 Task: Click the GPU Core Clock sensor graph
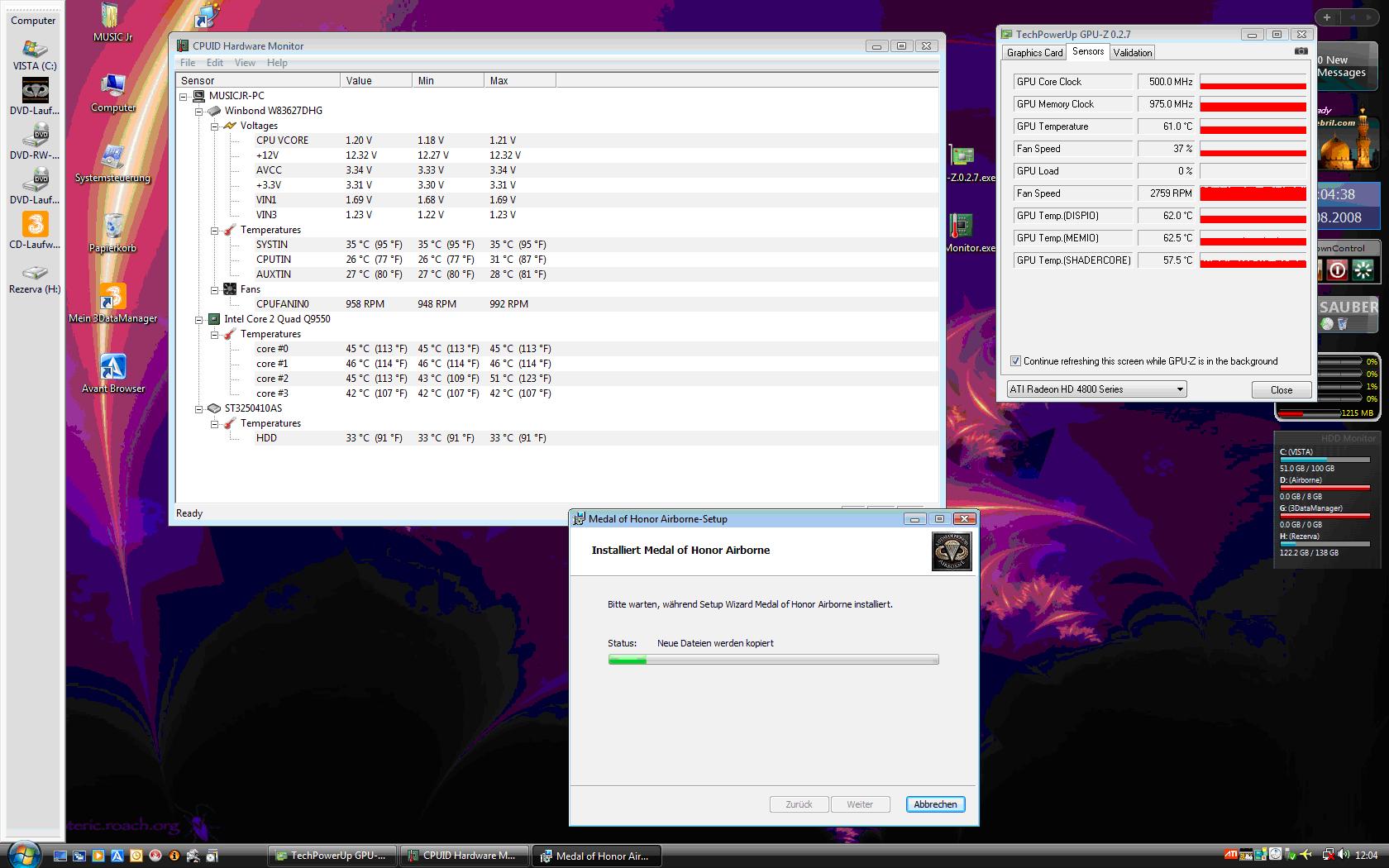coord(1253,82)
